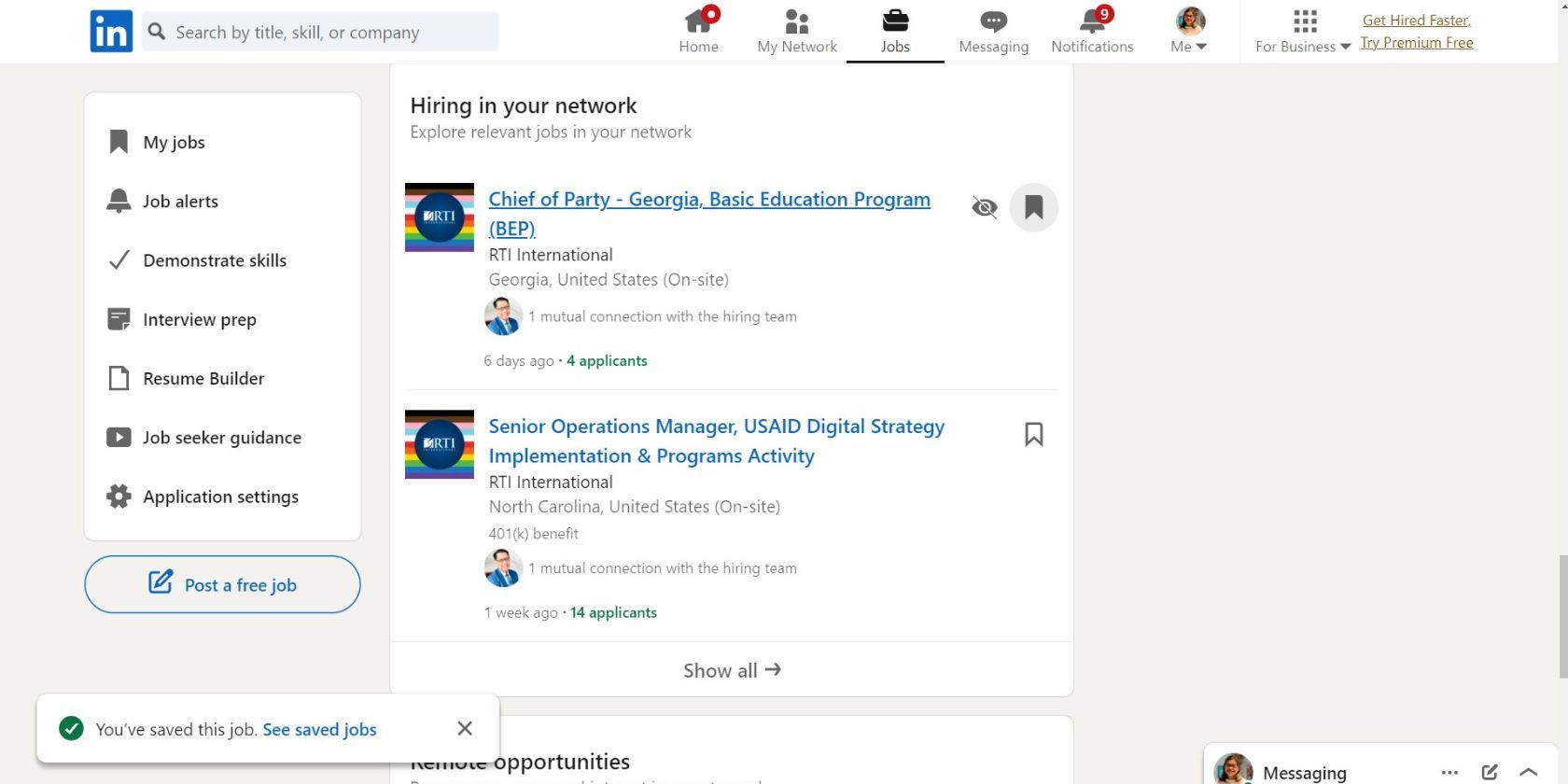Click the '401(k) benefit' text
Screen dimensions: 1568x784
[534, 534]
